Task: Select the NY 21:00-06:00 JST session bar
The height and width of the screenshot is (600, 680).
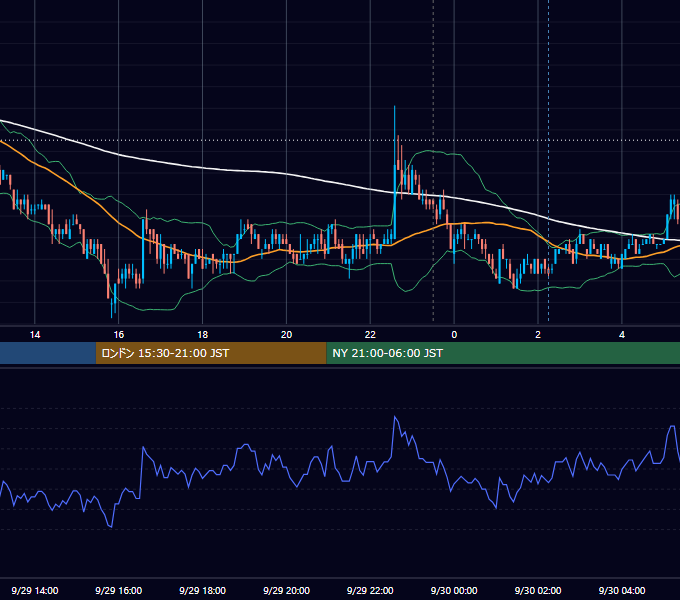Action: point(503,353)
